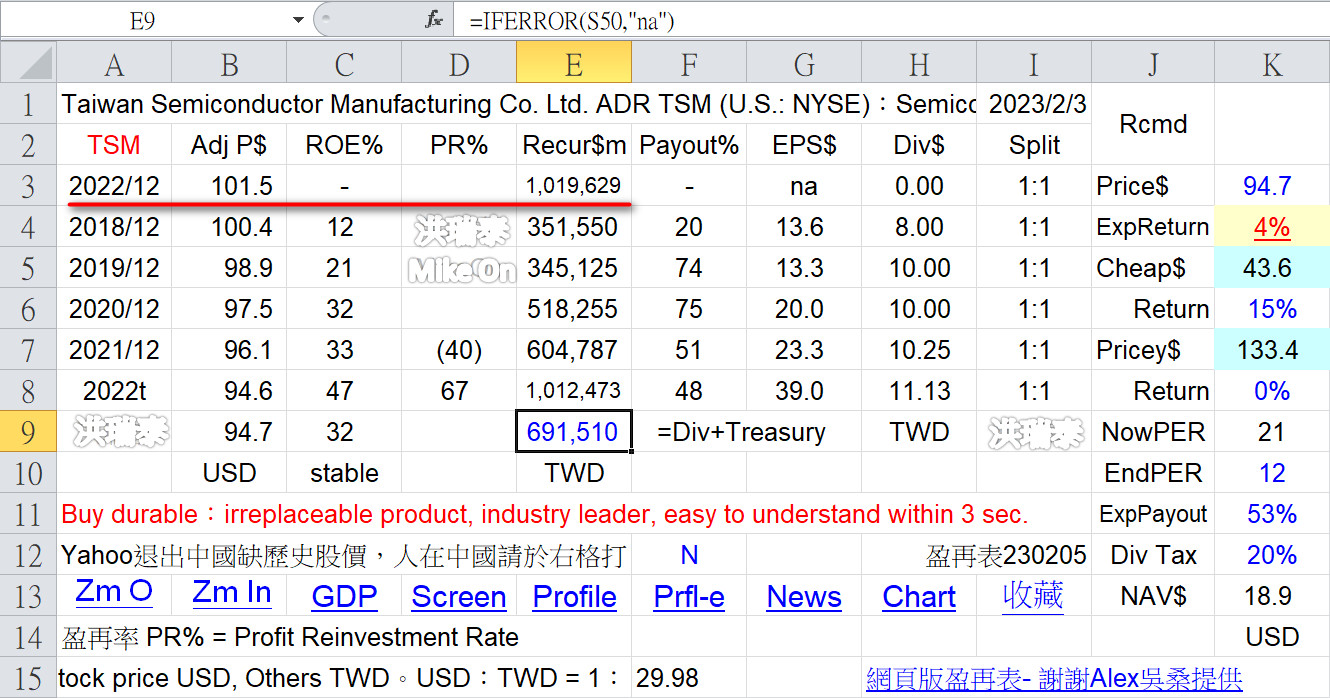
Task: Click the Select All corner triangle
Action: (x=28, y=64)
